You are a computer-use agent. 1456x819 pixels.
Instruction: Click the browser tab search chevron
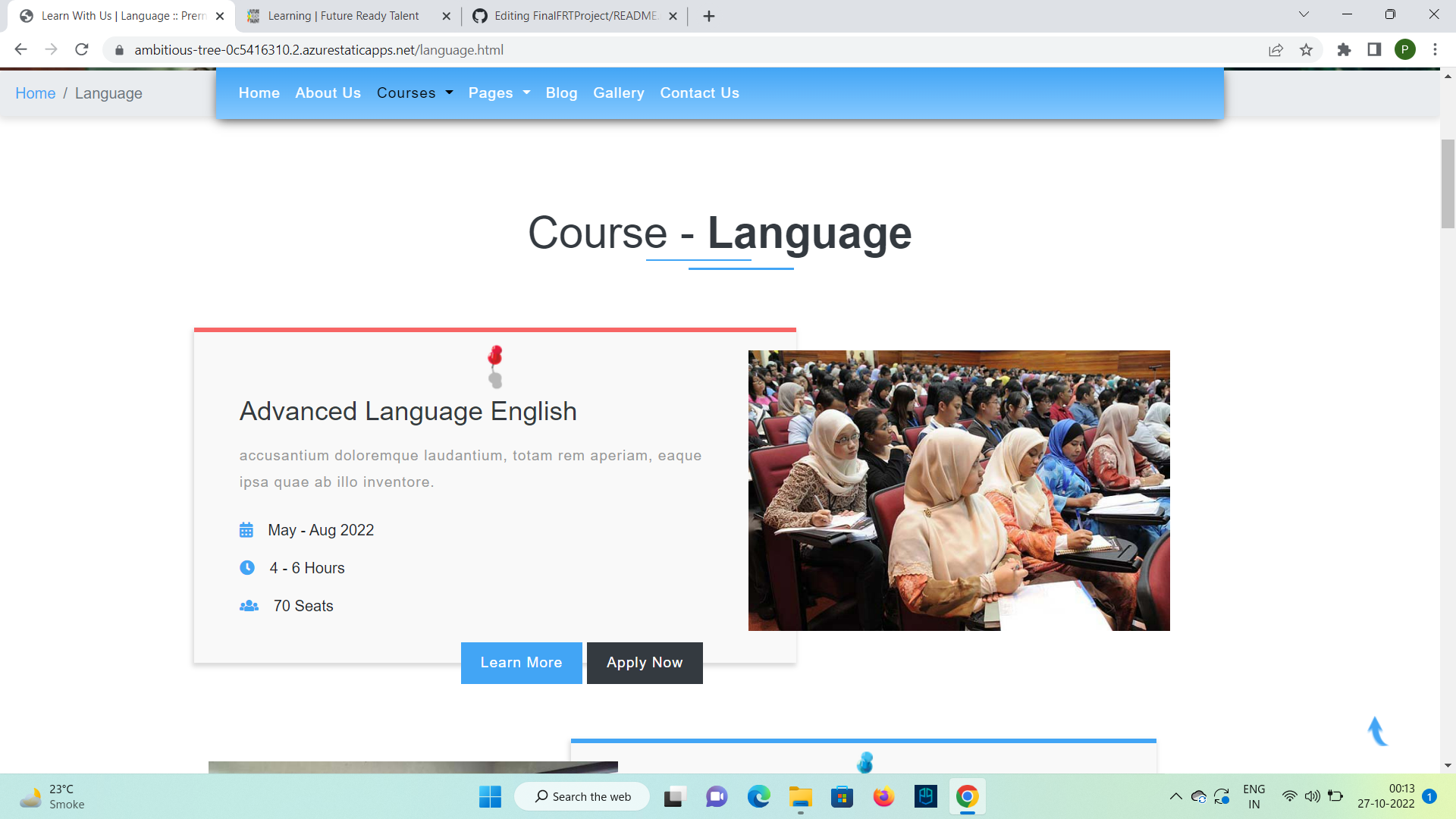tap(1304, 15)
